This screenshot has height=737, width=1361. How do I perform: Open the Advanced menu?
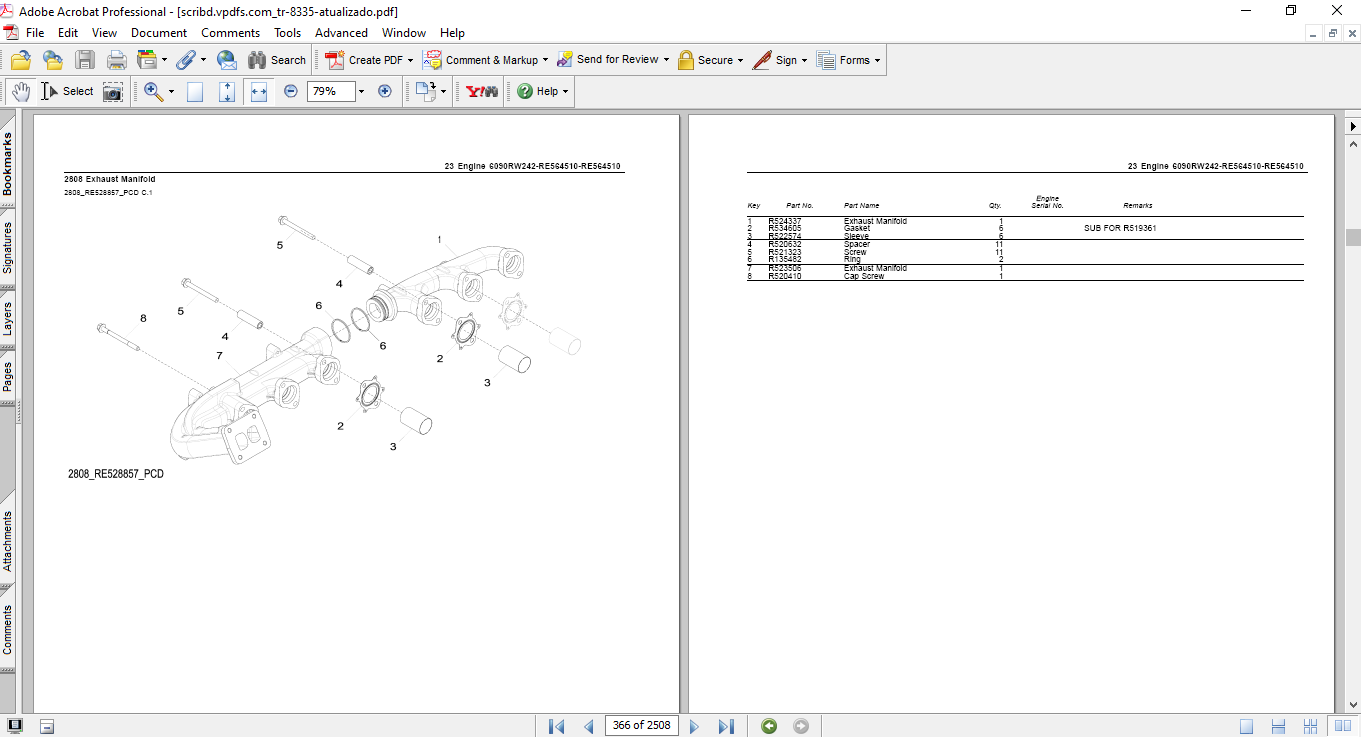(341, 33)
